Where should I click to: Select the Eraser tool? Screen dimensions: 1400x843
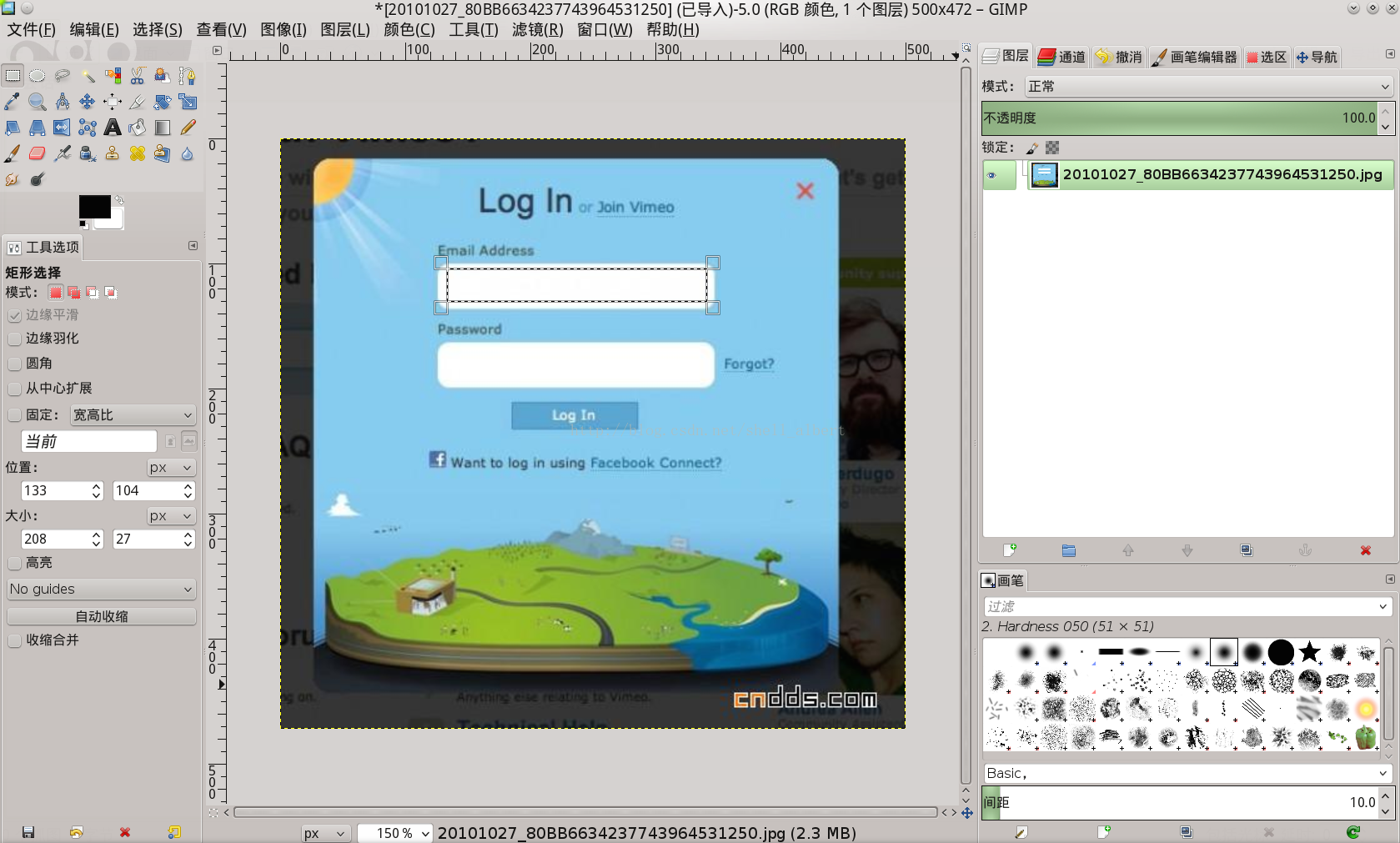coord(38,153)
